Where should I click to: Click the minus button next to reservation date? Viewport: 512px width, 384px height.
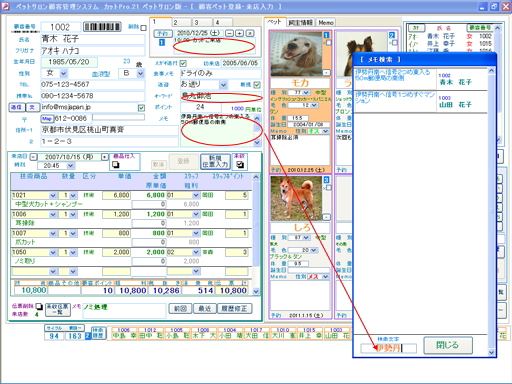point(229,33)
